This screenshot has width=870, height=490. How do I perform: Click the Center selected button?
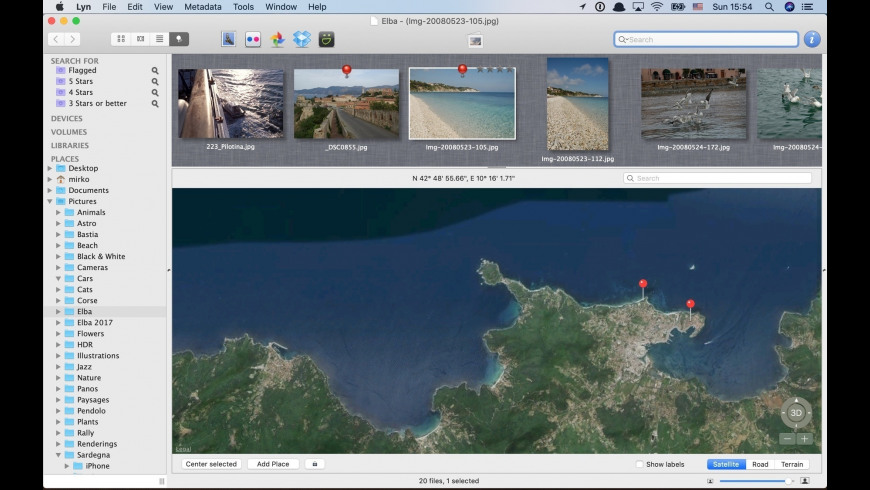pos(211,464)
